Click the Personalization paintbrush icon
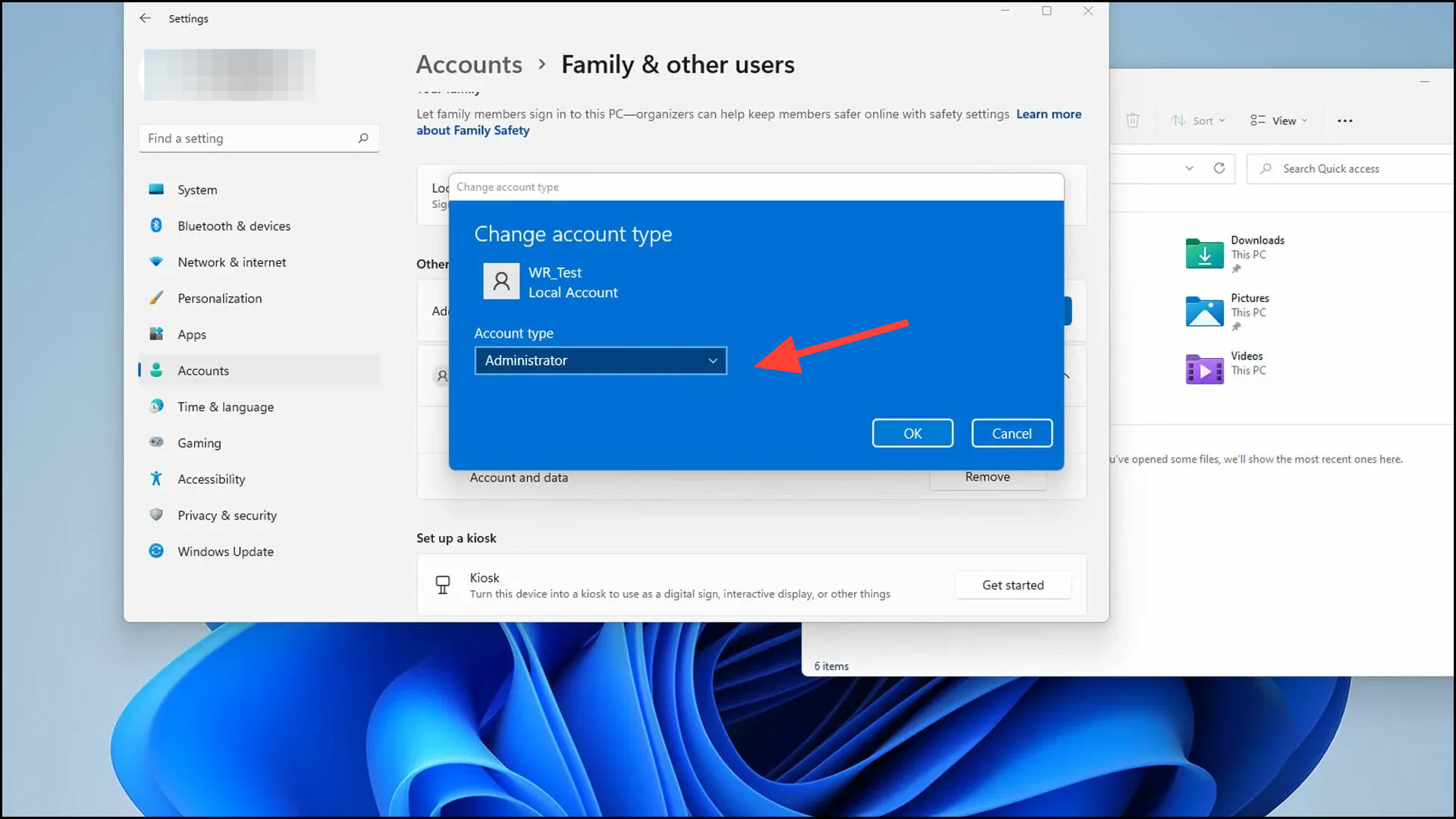Viewport: 1456px width, 819px height. click(156, 298)
